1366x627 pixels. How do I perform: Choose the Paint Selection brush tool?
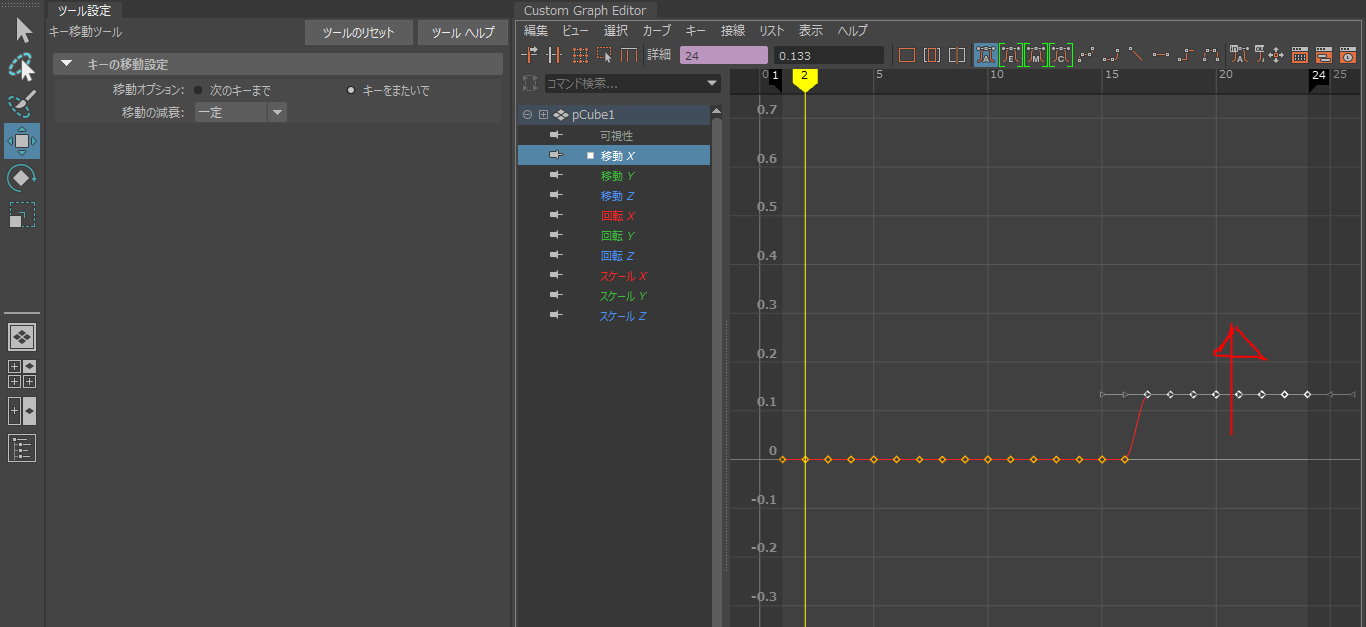(22, 104)
